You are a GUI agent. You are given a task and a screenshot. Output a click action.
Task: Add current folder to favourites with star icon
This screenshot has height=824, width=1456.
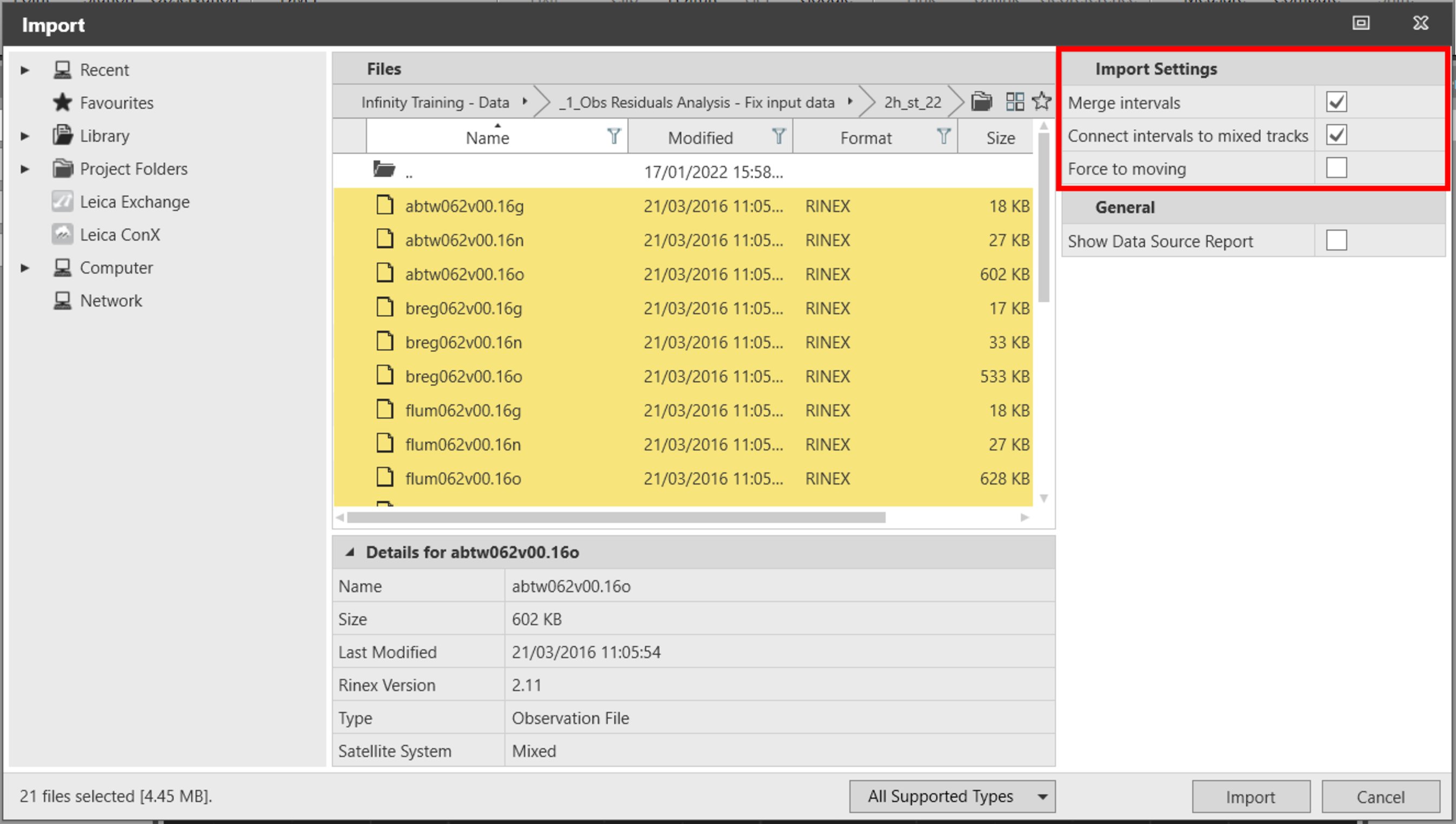coord(1041,102)
